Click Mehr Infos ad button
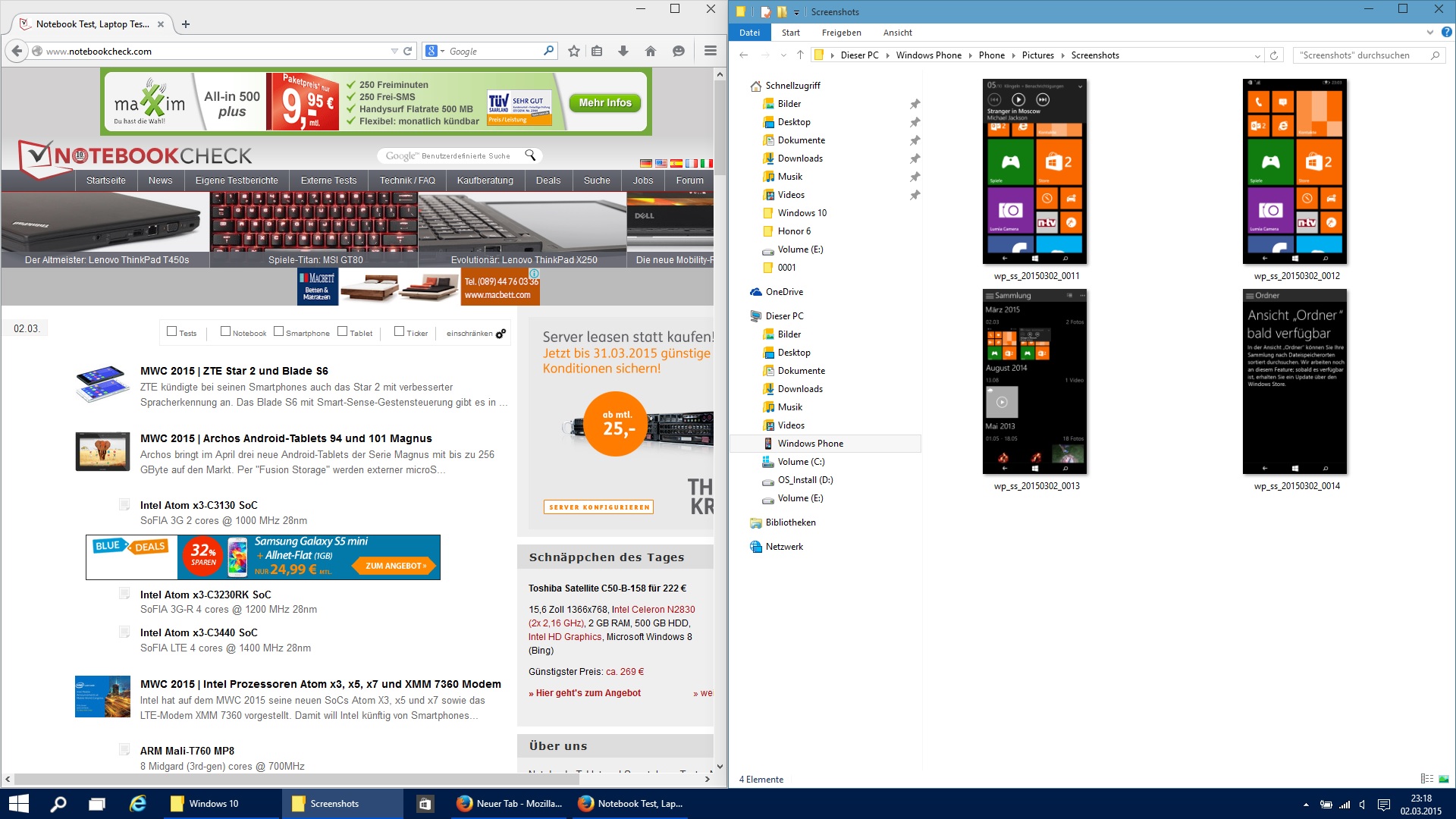The image size is (1456, 819). pos(604,103)
